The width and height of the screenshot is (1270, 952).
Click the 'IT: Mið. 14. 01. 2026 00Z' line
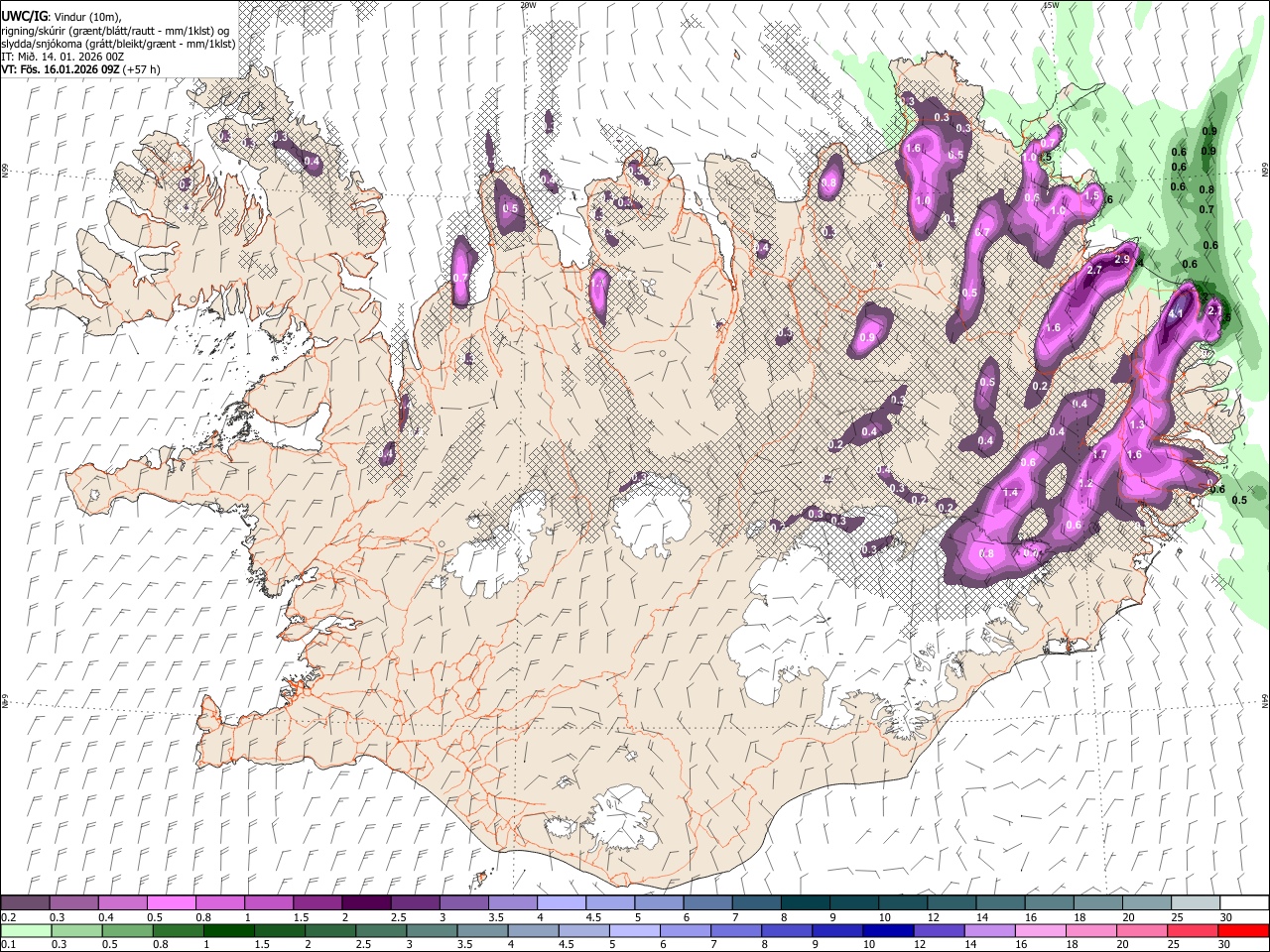pyautogui.click(x=63, y=57)
